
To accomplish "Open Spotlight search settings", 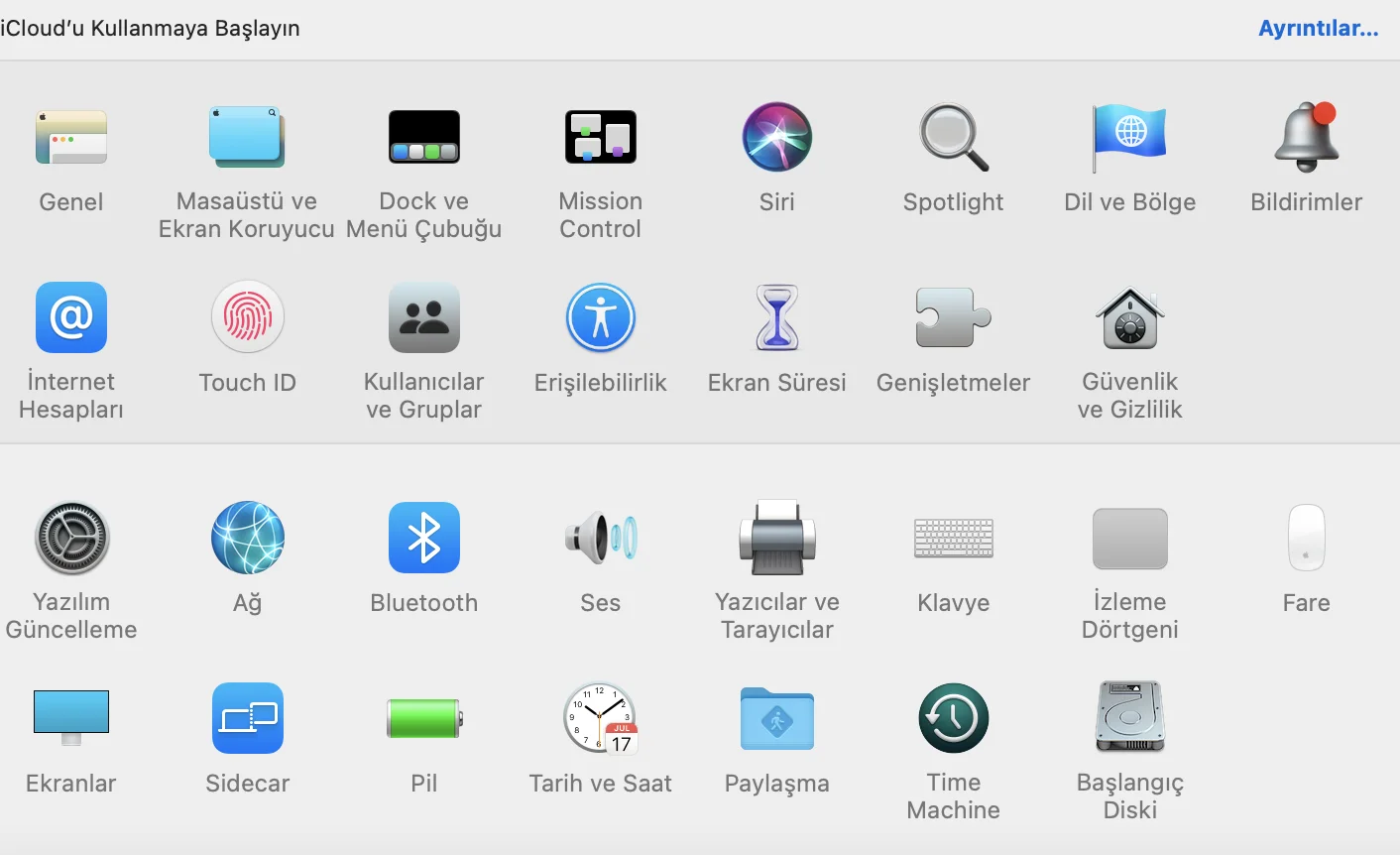I will point(954,138).
